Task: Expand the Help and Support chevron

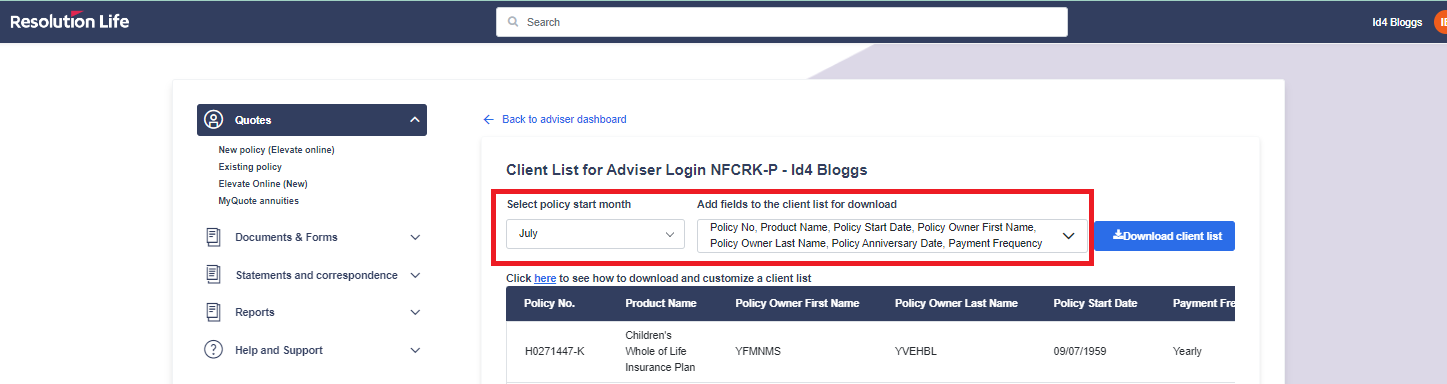Action: (x=415, y=350)
